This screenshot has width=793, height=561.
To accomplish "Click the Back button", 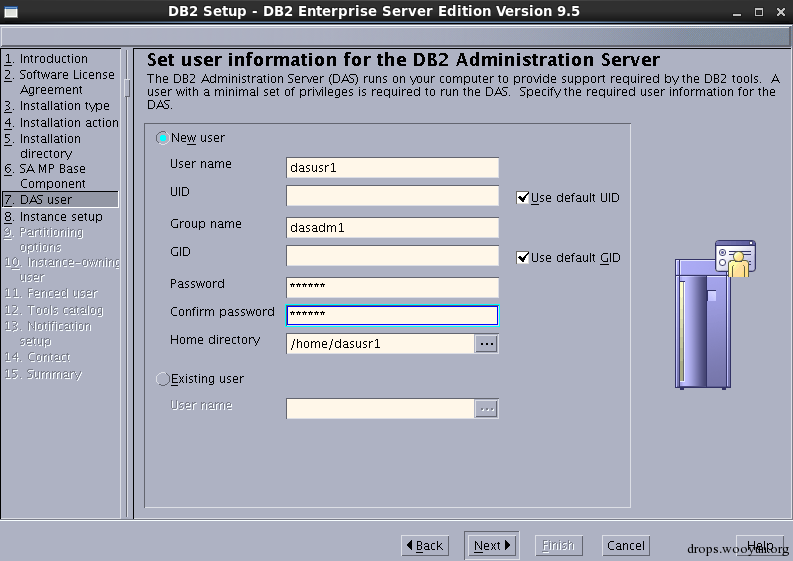I will point(425,545).
